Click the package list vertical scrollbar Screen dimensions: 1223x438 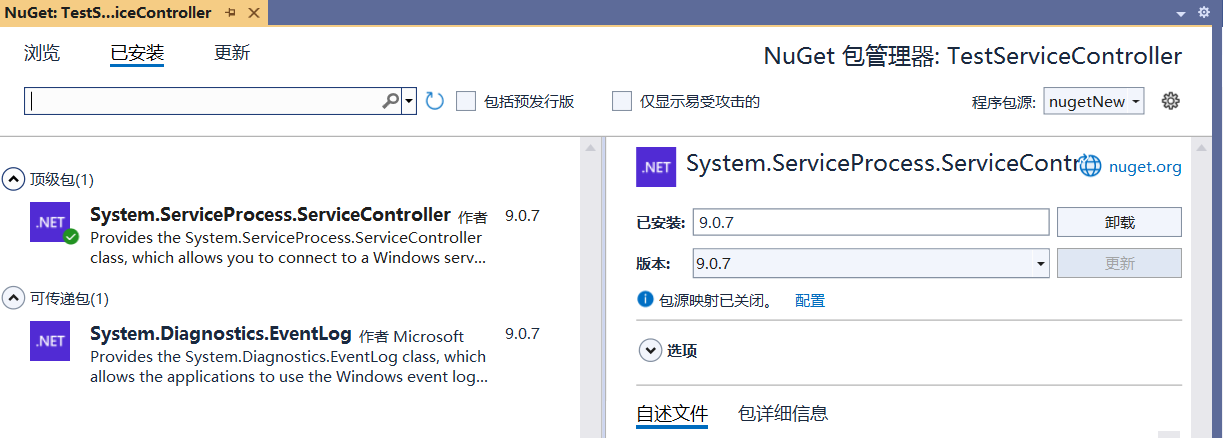(592, 288)
